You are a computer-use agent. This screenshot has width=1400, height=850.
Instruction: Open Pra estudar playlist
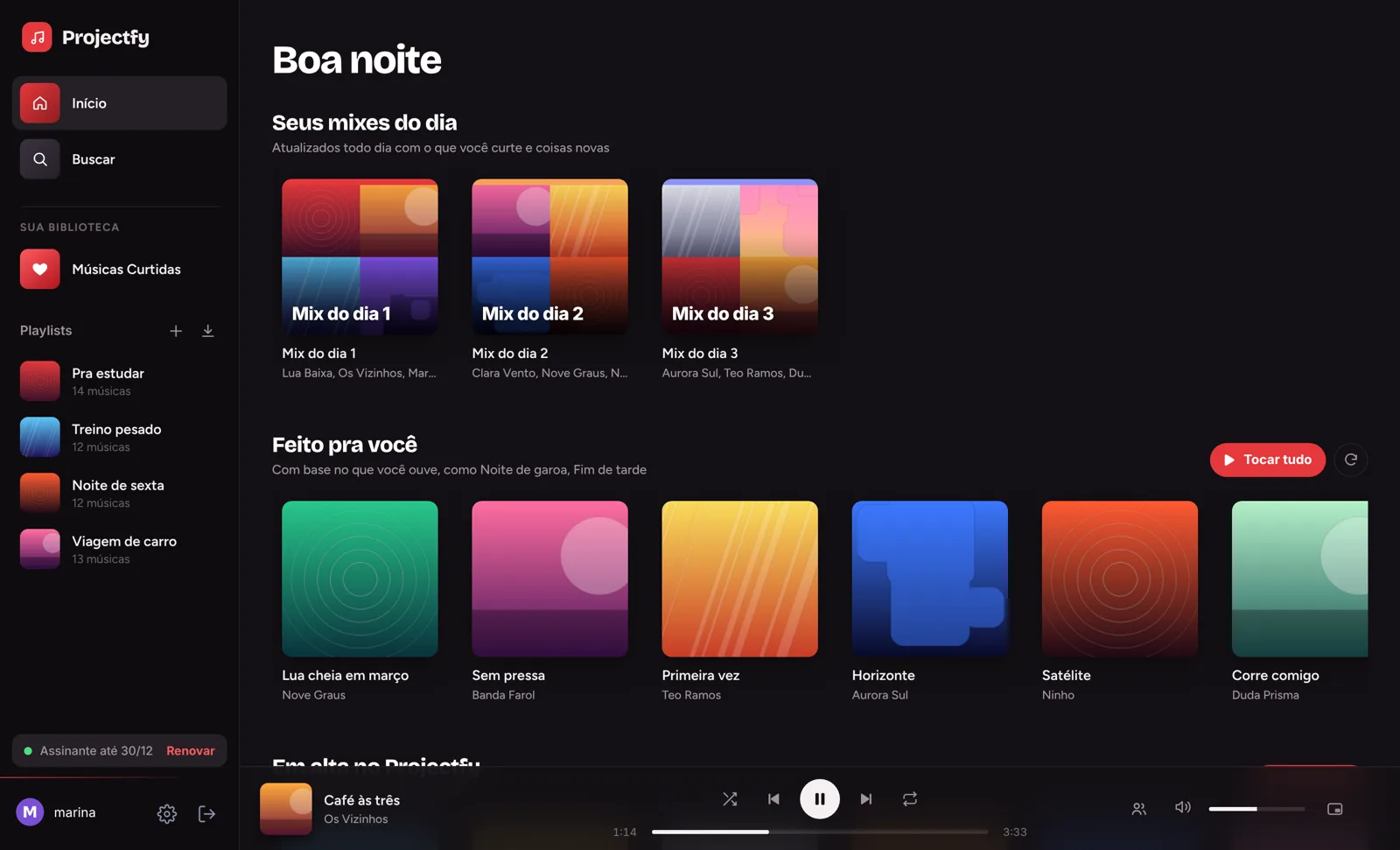point(119,381)
